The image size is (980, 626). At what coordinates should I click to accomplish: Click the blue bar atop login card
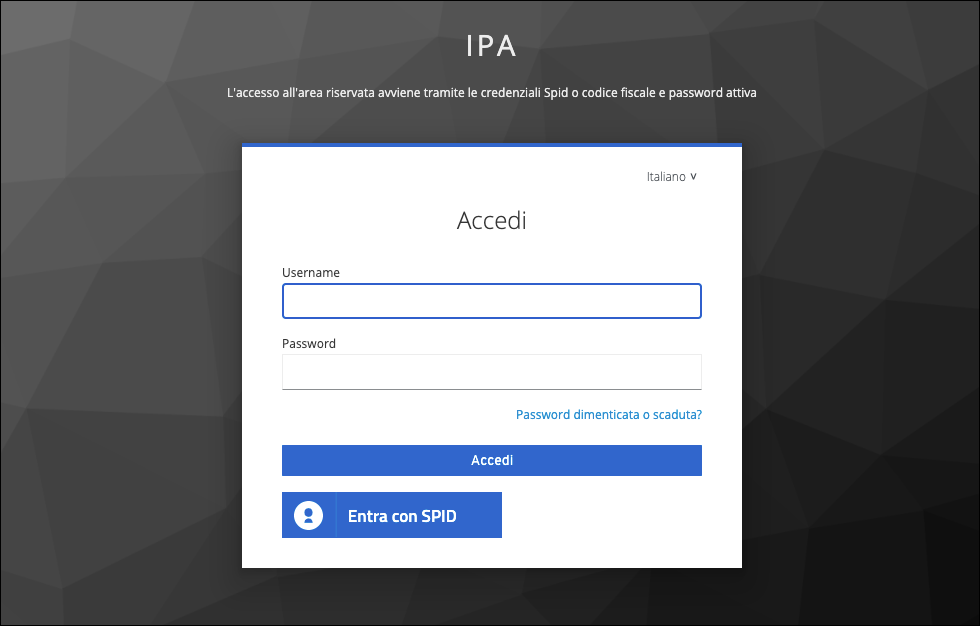(x=491, y=146)
